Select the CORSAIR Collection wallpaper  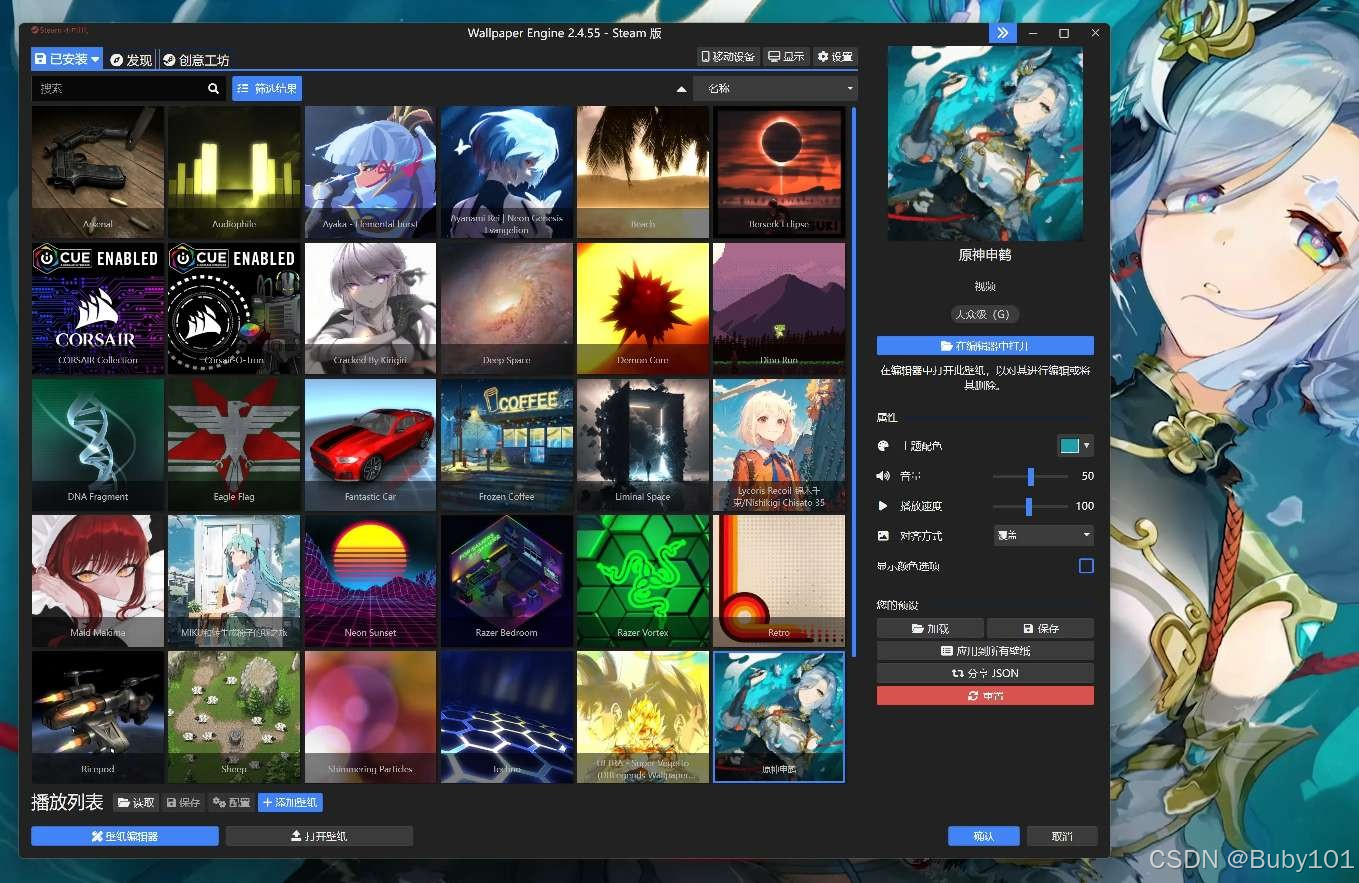coord(98,308)
